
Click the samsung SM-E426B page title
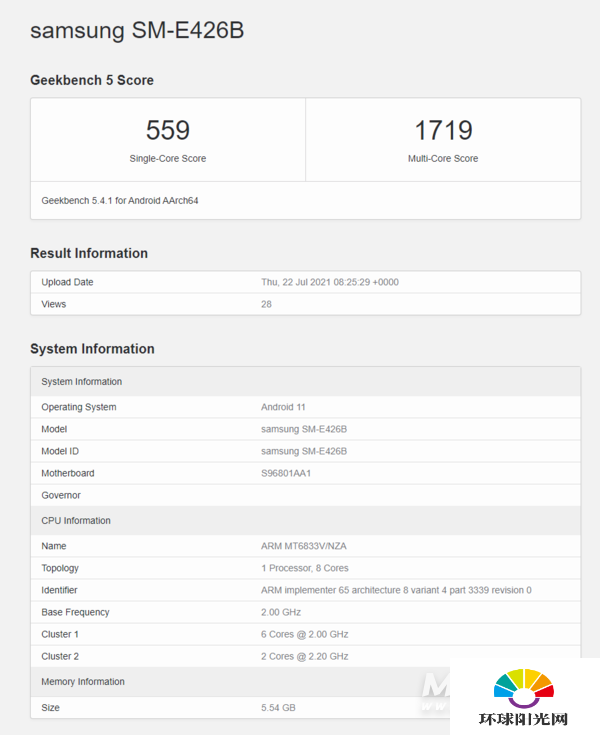point(137,31)
